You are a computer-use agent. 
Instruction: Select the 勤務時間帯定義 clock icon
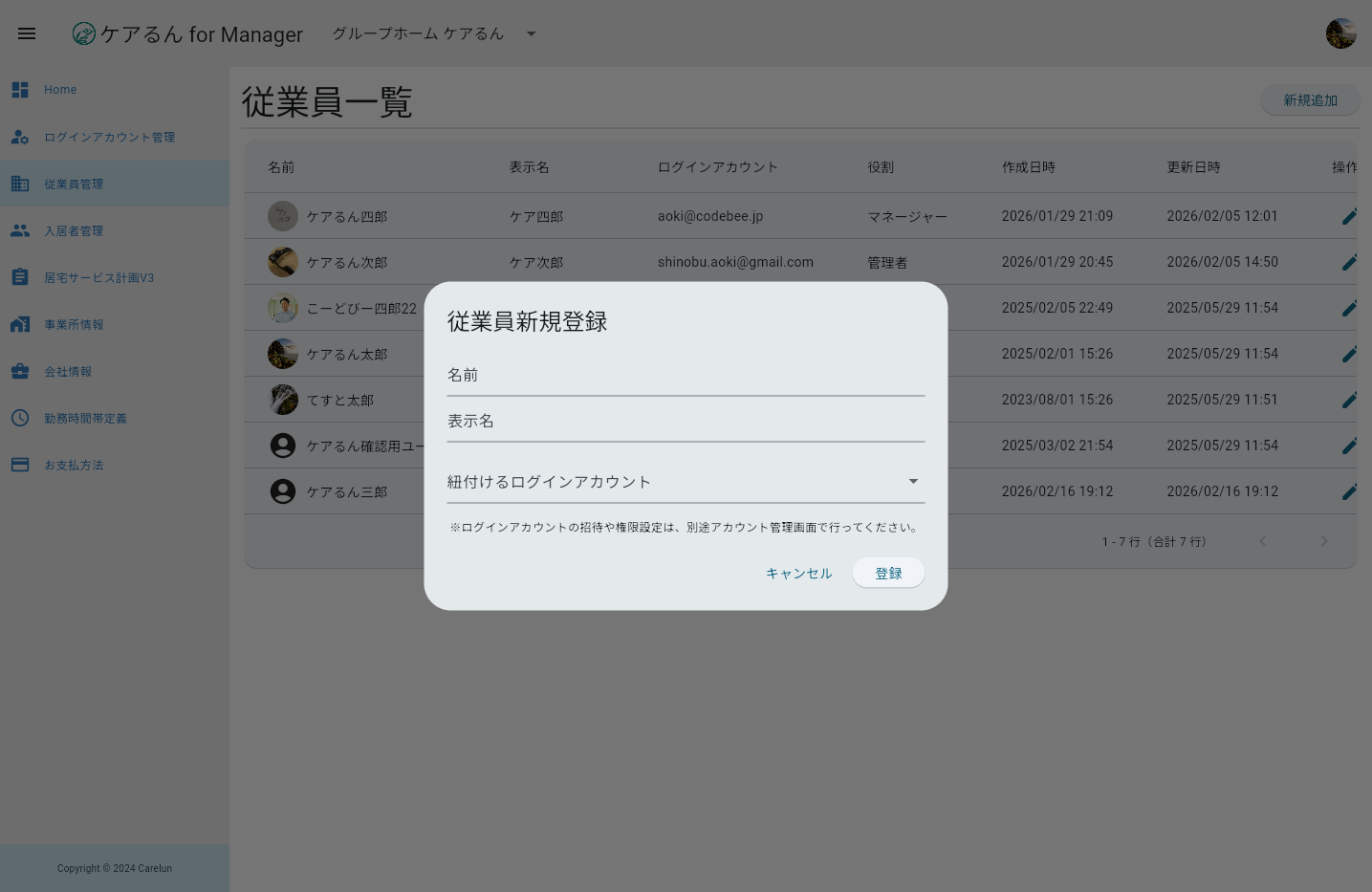click(20, 418)
